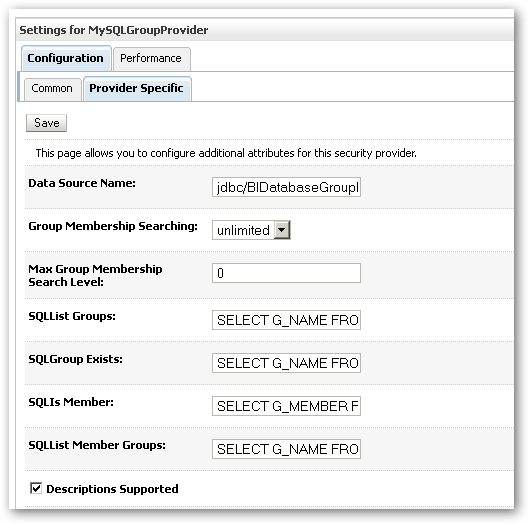Switch to the Common sub-tab

(52, 89)
